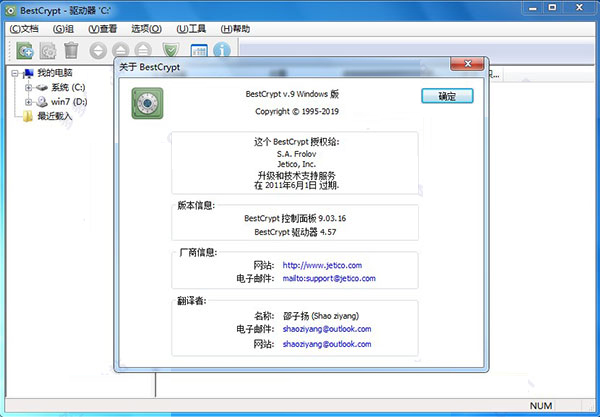Screen dimensions: 600x417
Task: Open the mailto:support@jetico.com link
Action: click(329, 279)
